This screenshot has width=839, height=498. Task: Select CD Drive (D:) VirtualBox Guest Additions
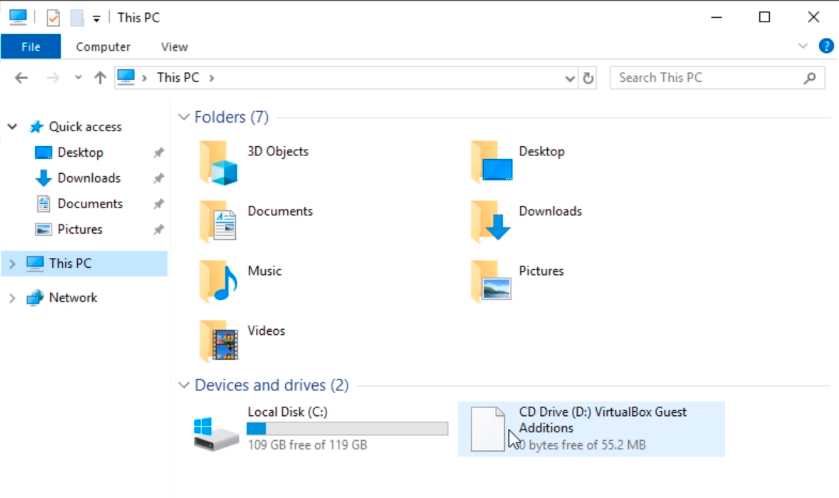pyautogui.click(x=590, y=428)
